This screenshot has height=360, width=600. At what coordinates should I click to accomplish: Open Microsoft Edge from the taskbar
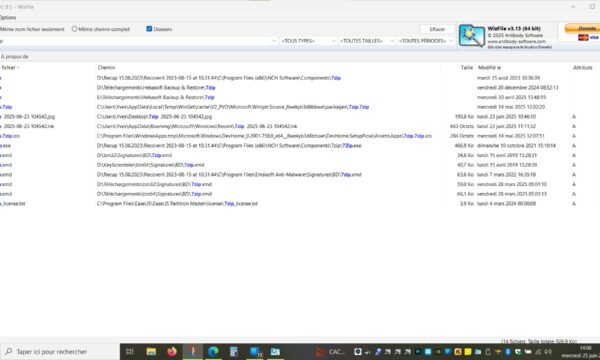pyautogui.click(x=213, y=351)
